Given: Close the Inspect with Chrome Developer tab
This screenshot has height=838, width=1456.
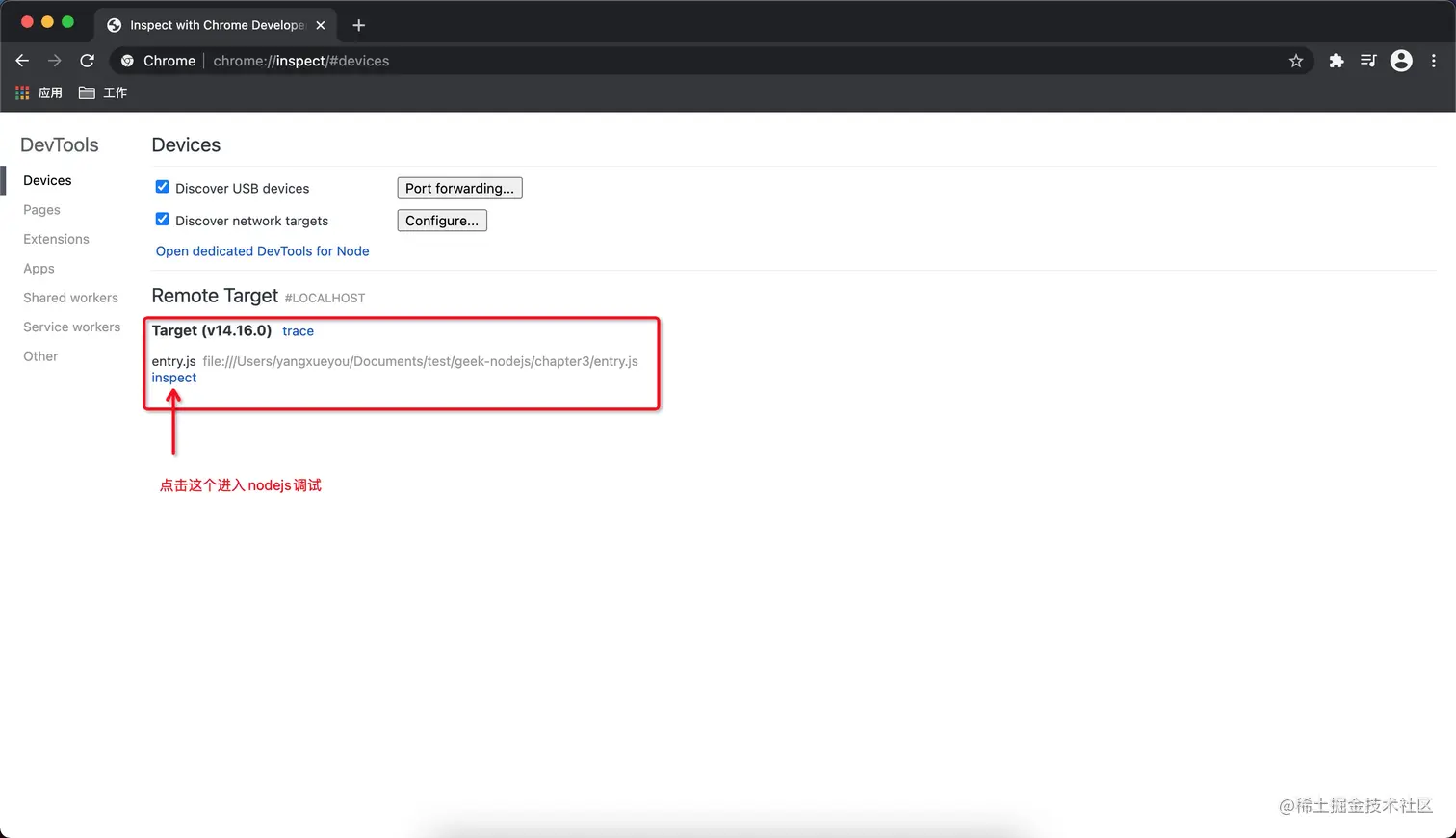Looking at the screenshot, I should coord(321,25).
